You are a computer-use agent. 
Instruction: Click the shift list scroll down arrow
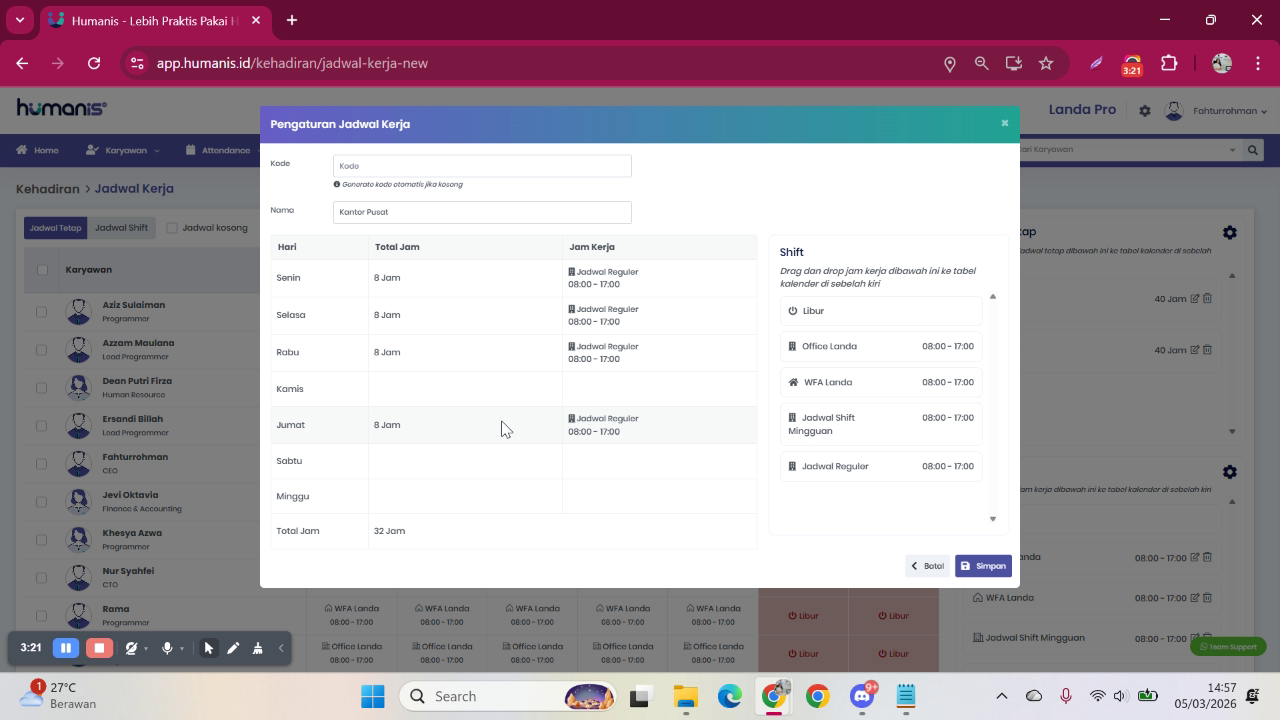(993, 518)
